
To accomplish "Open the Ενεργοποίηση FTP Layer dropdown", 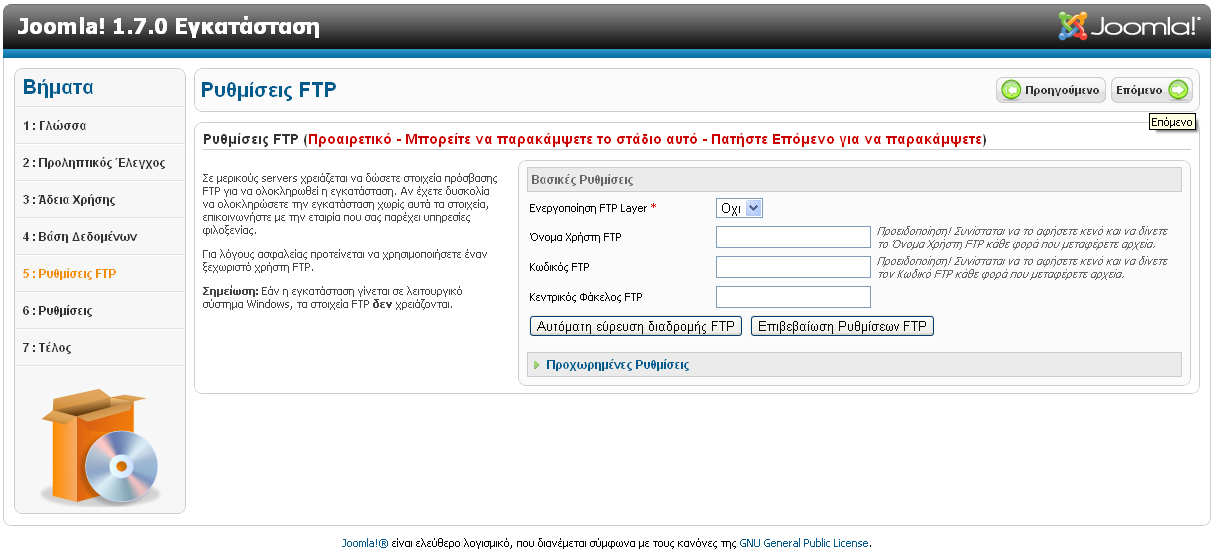I will click(x=740, y=208).
